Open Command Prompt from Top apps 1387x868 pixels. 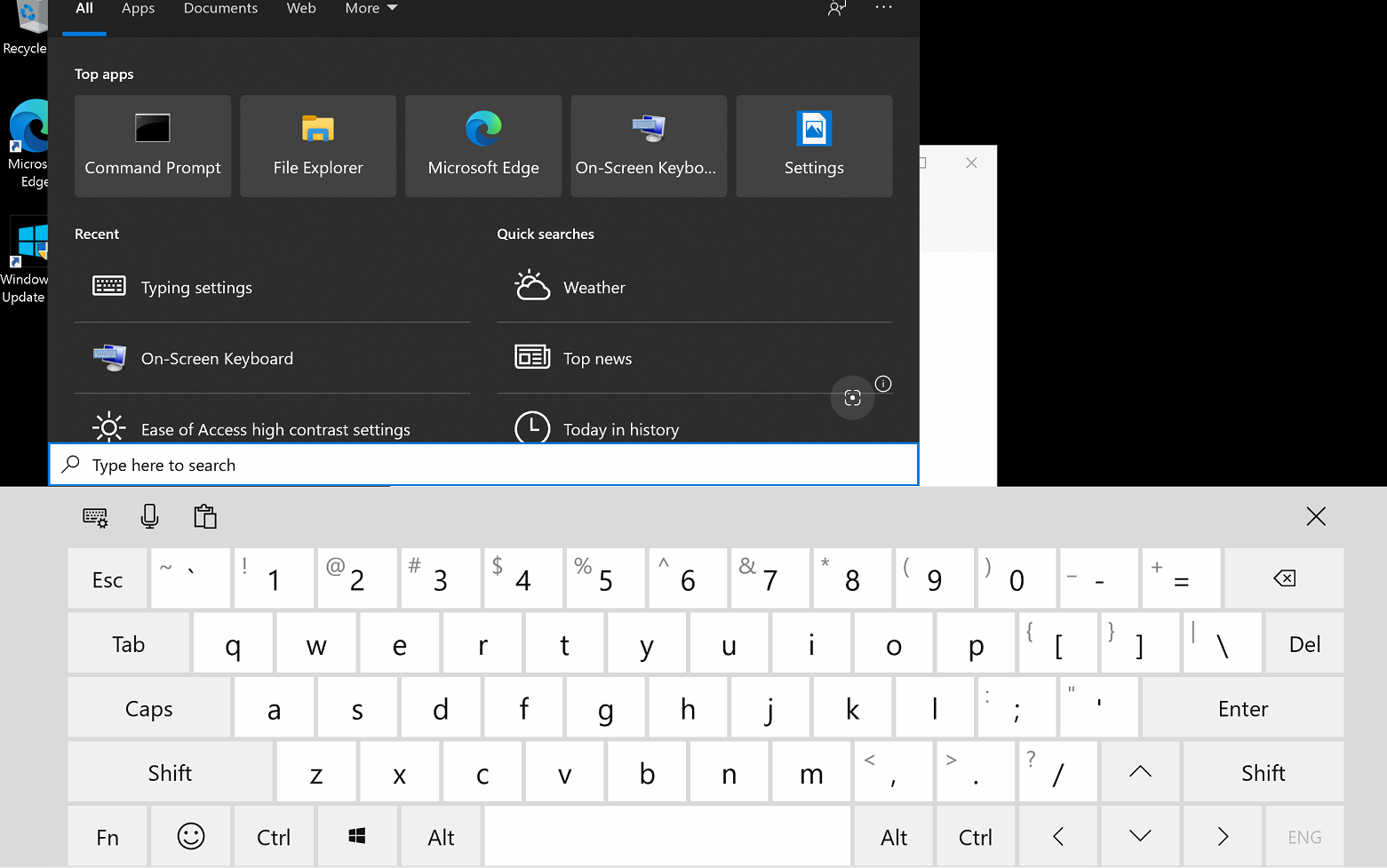click(x=153, y=146)
